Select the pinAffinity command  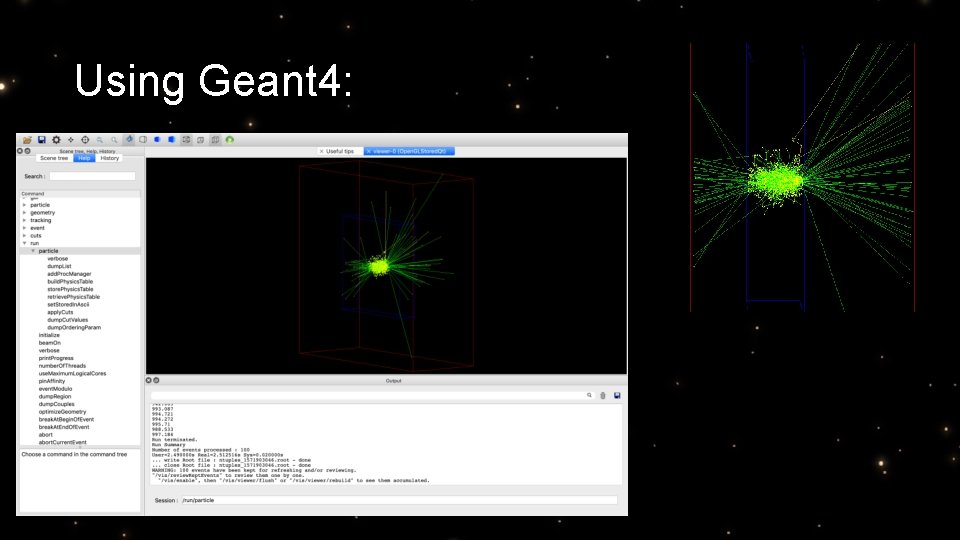click(x=51, y=381)
